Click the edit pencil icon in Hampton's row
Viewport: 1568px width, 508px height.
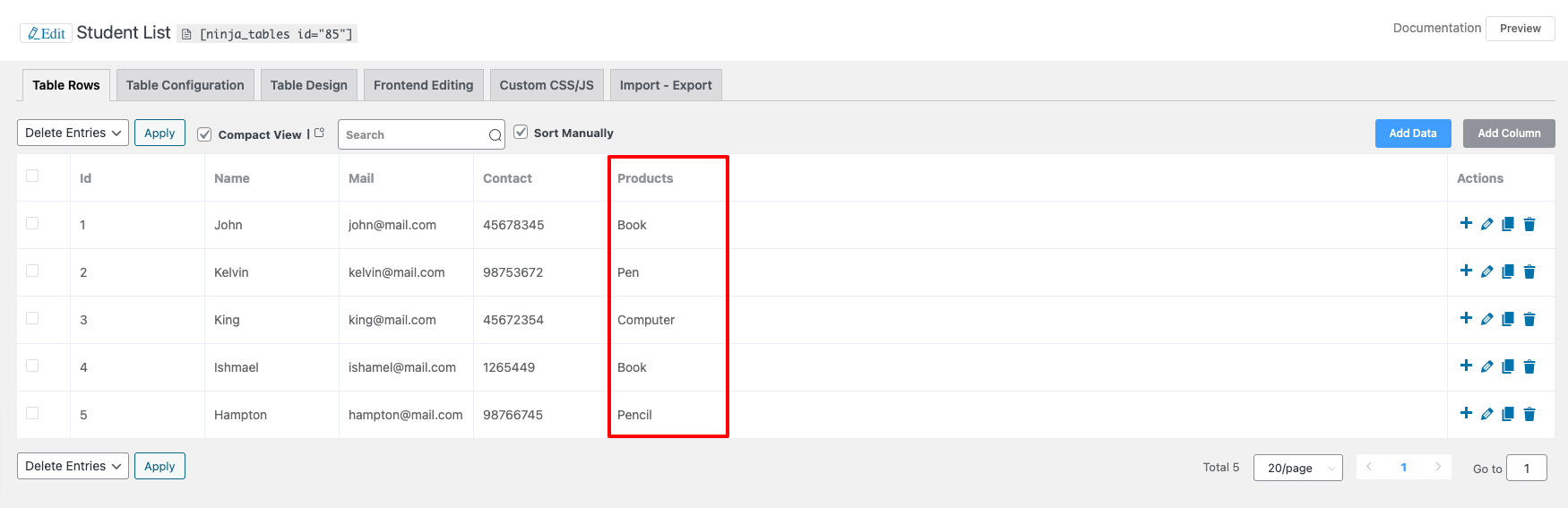[x=1486, y=414]
